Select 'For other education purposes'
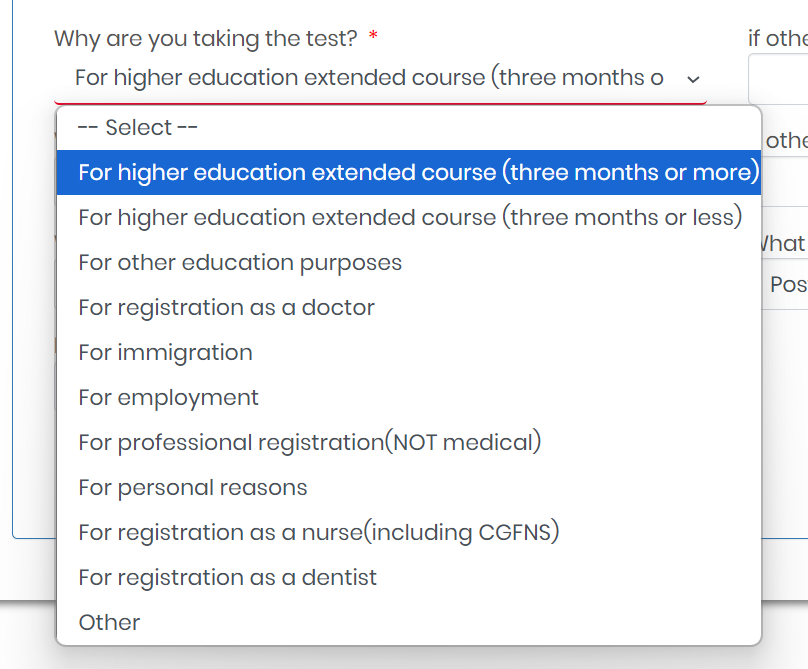808x669 pixels. (240, 262)
